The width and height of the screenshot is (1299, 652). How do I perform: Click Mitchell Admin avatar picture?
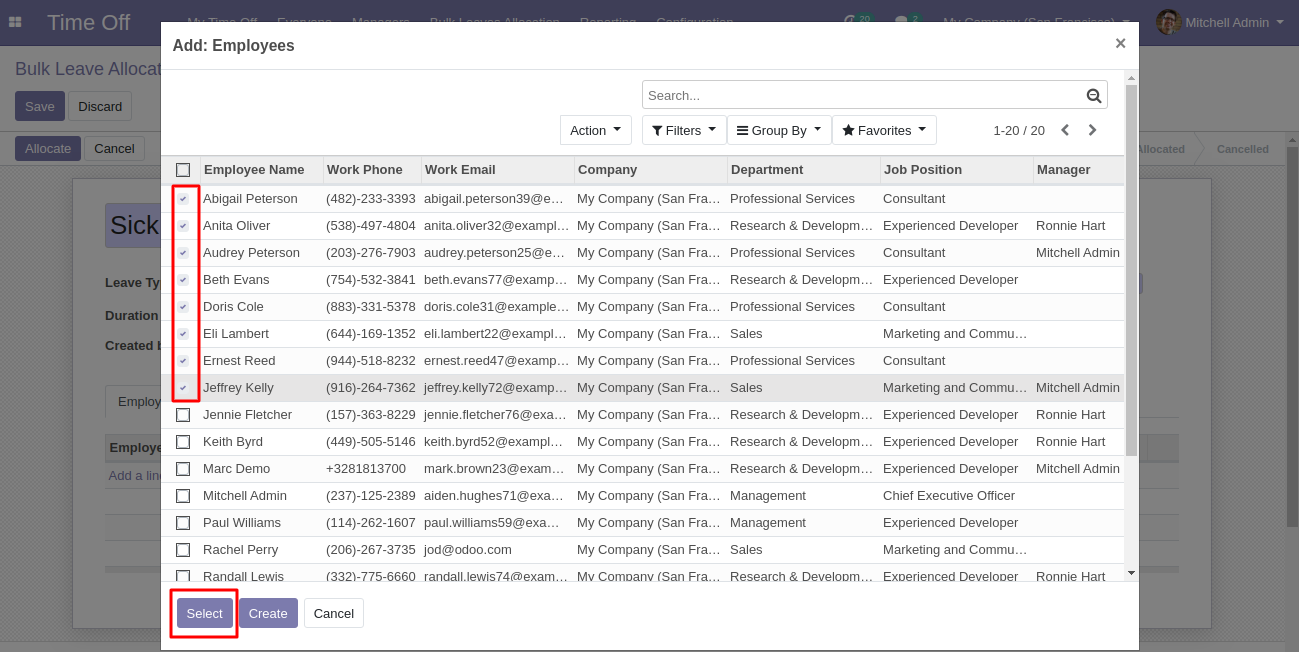[x=1168, y=22]
